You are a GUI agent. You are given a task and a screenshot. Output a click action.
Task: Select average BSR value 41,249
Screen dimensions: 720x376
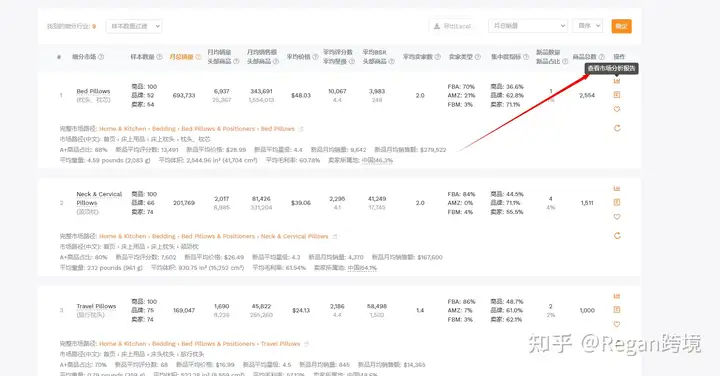377,199
